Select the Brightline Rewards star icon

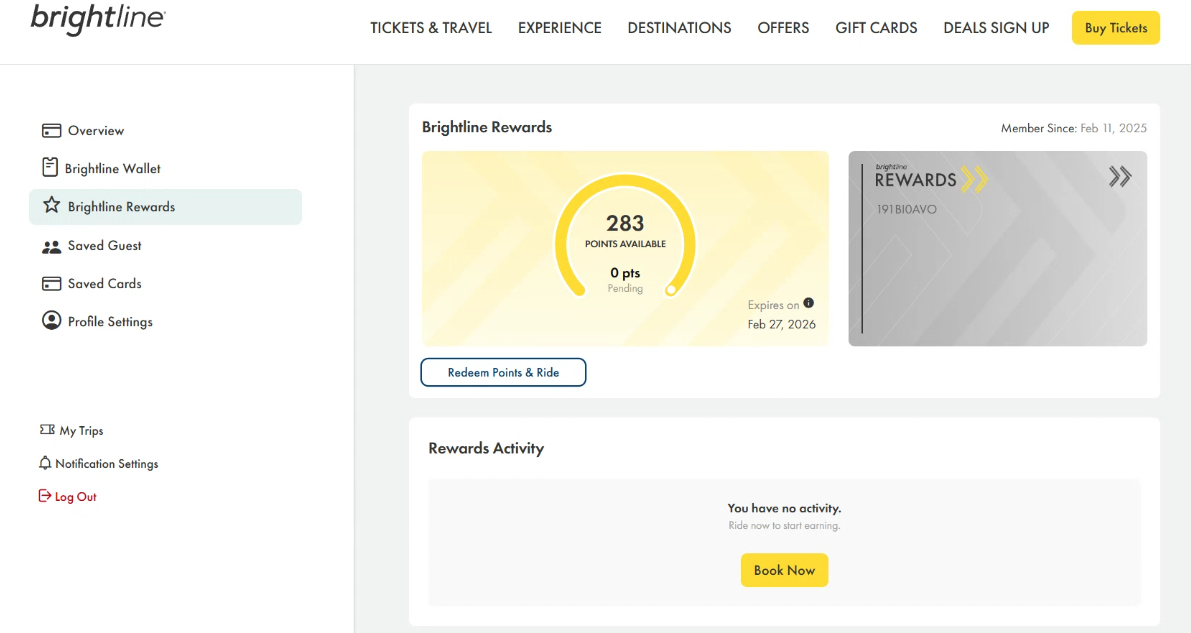[52, 206]
